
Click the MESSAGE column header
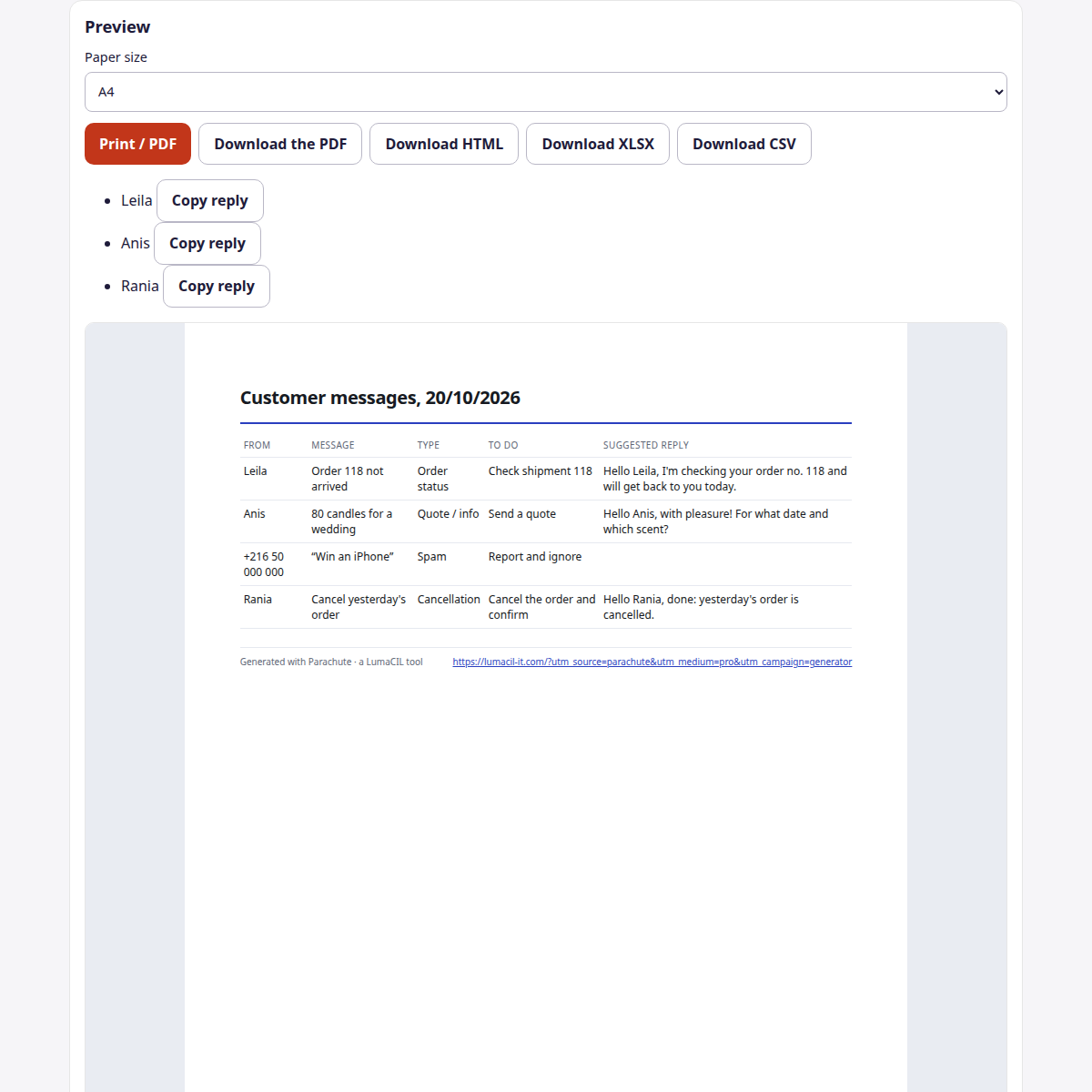pos(333,445)
